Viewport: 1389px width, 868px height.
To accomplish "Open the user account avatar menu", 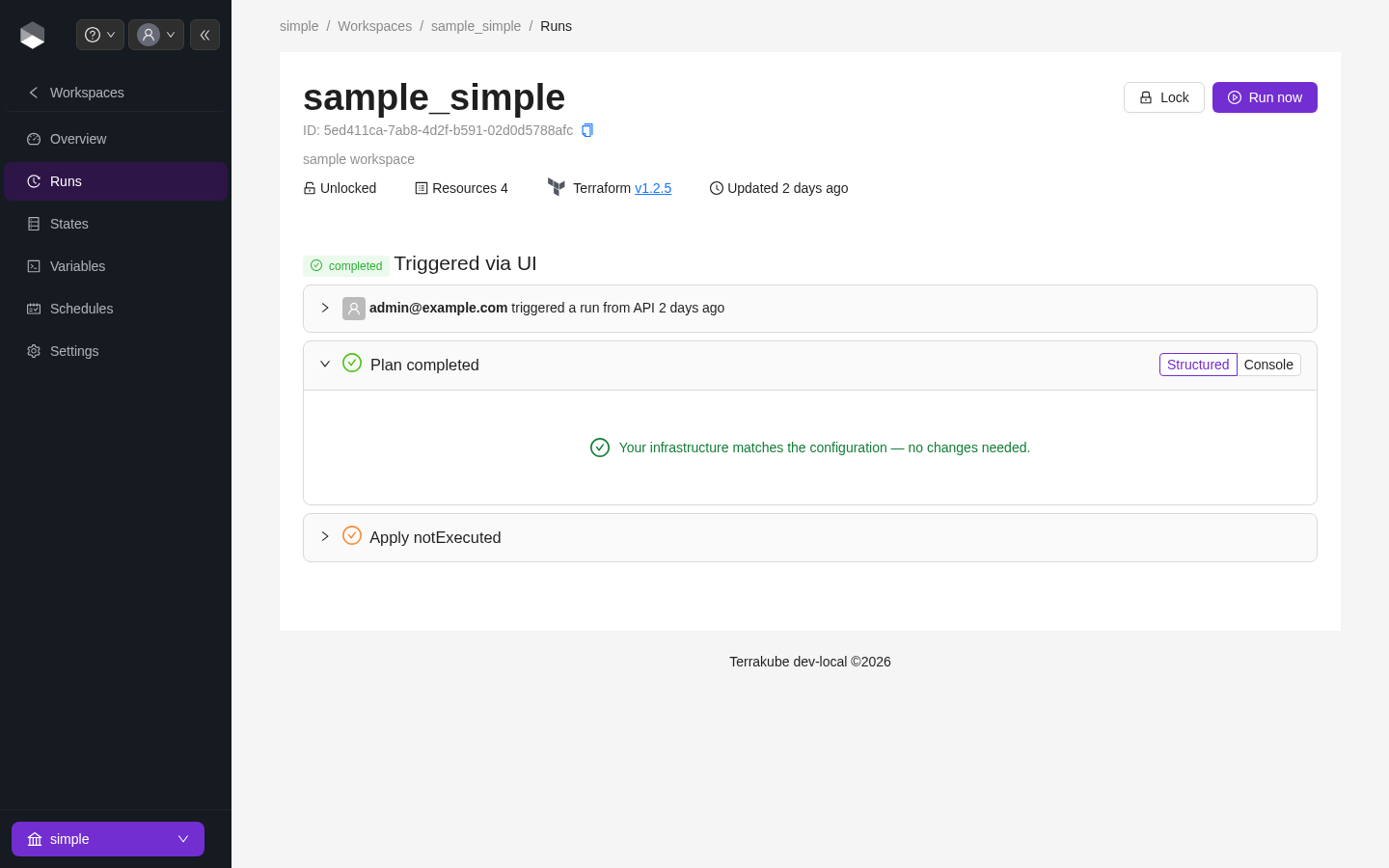I will click(156, 35).
